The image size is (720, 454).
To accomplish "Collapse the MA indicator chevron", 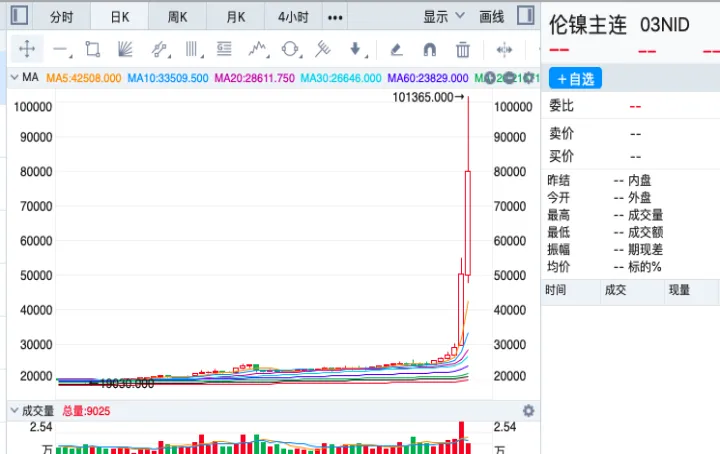I will 14,77.
